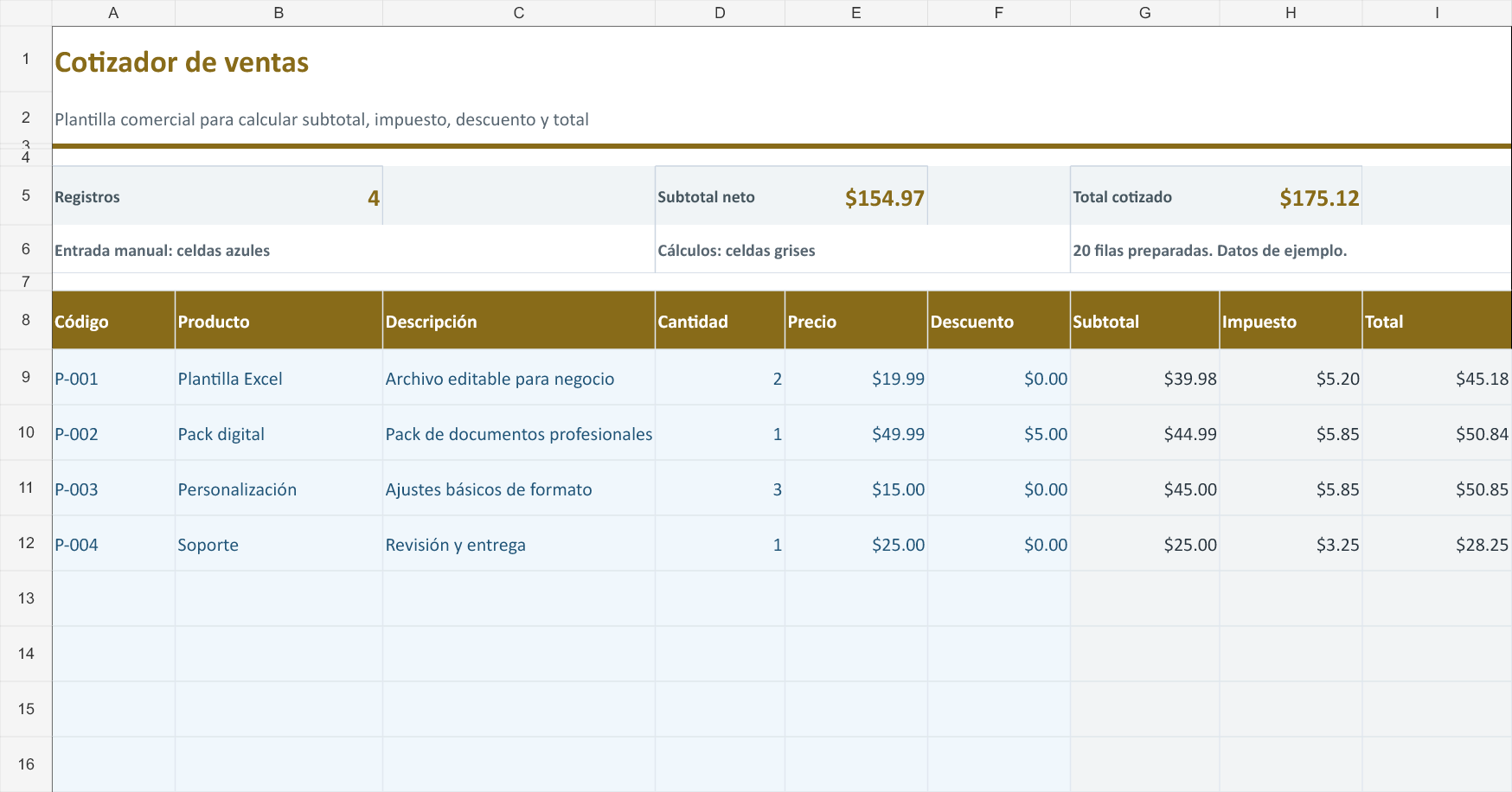This screenshot has width=1512, height=792.
Task: Select the 'Total cotizado' label
Action: click(1144, 197)
